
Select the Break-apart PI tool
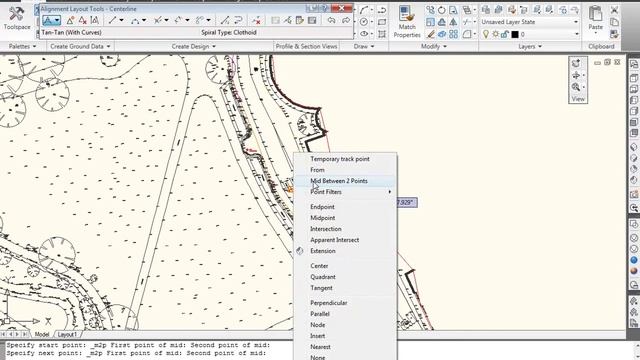point(95,20)
